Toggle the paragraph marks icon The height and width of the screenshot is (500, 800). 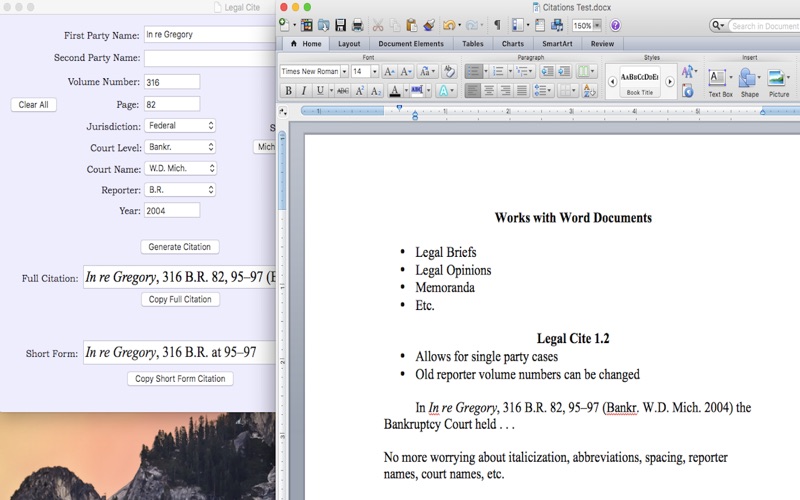497,25
